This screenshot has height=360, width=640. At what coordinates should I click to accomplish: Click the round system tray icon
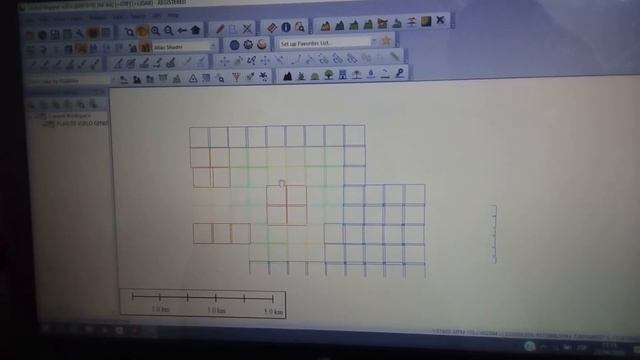tap(530, 347)
